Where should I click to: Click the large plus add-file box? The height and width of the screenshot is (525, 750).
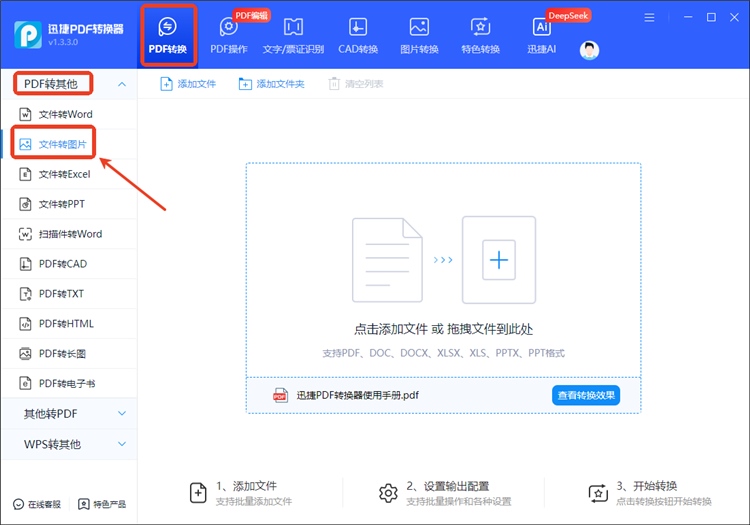[x=499, y=260]
